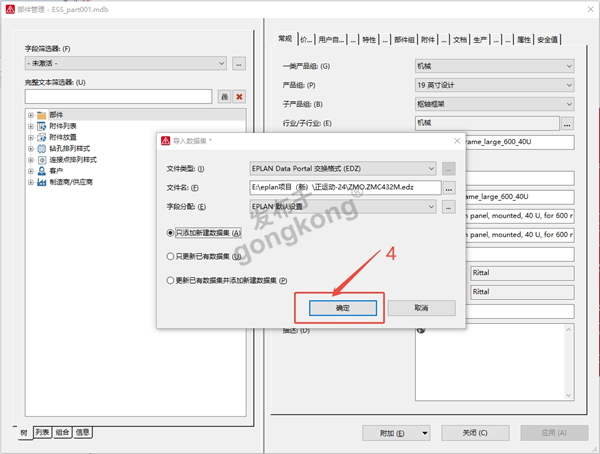
Task: Click the 客户 person icon in tree
Action: (x=41, y=171)
